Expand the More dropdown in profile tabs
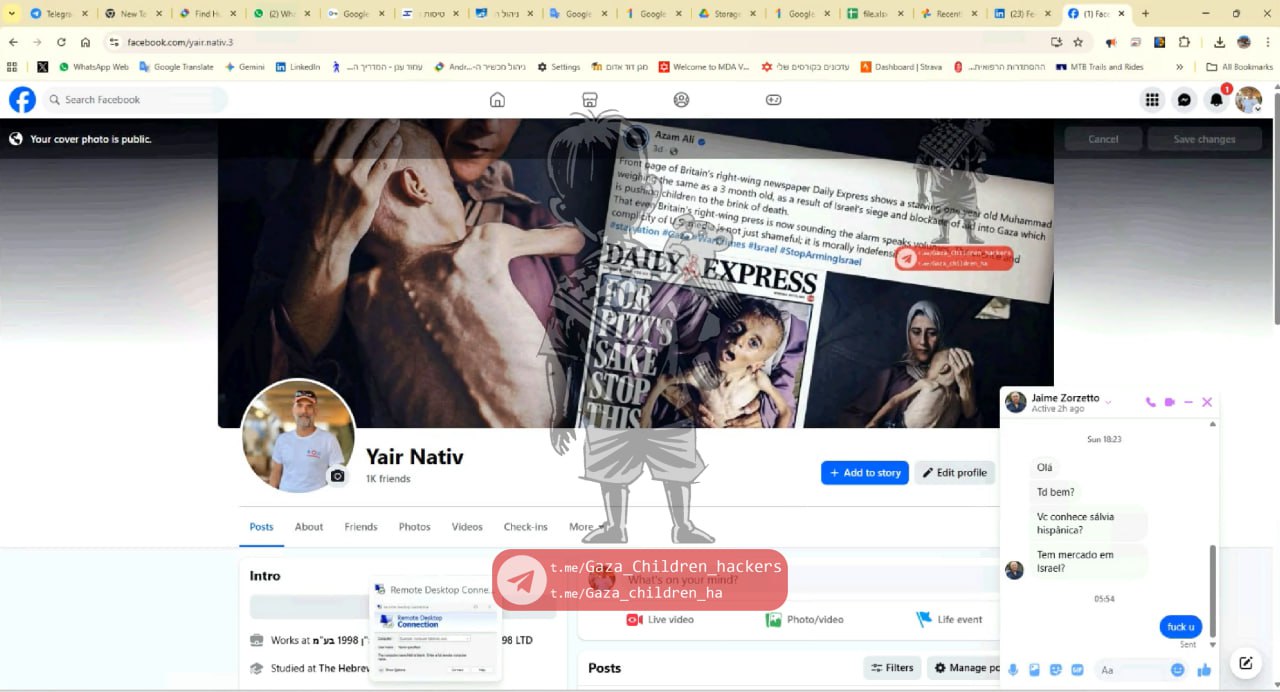Screen dimensions: 1280x692 pyautogui.click(x=586, y=527)
